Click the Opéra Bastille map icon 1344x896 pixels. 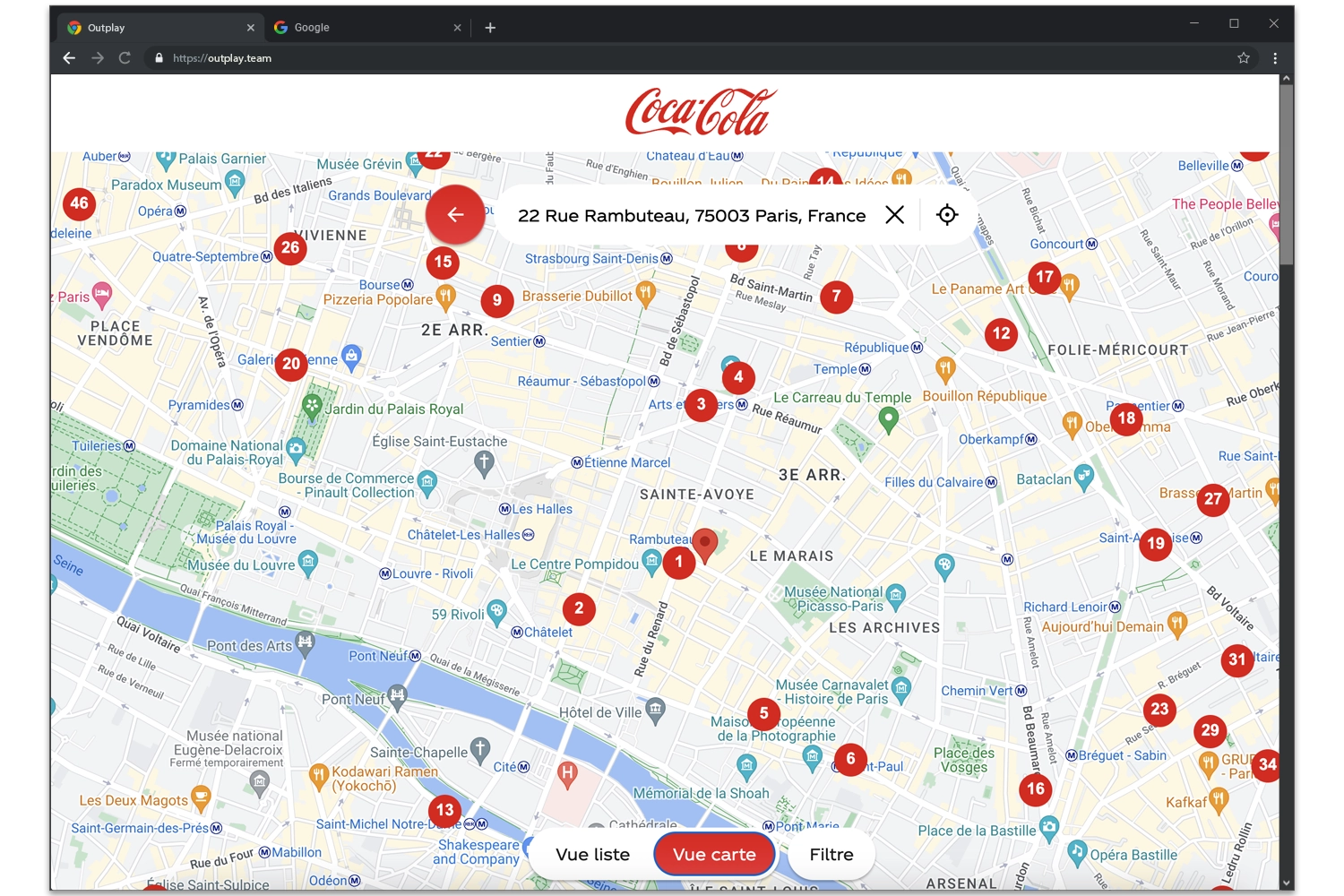tap(1078, 852)
